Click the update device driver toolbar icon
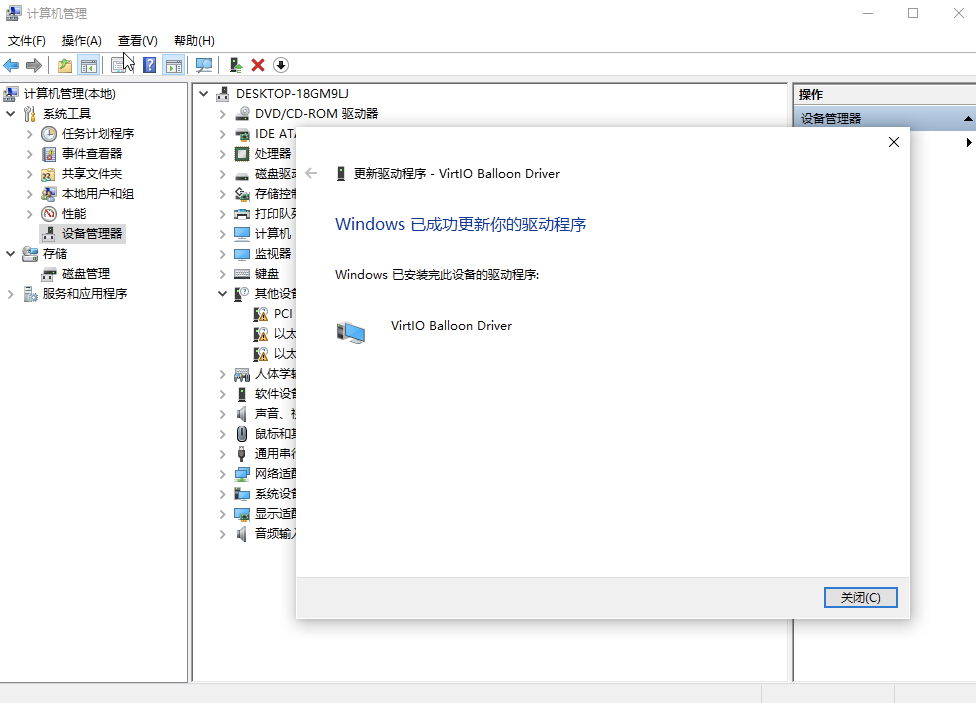The image size is (976, 703). pos(235,65)
